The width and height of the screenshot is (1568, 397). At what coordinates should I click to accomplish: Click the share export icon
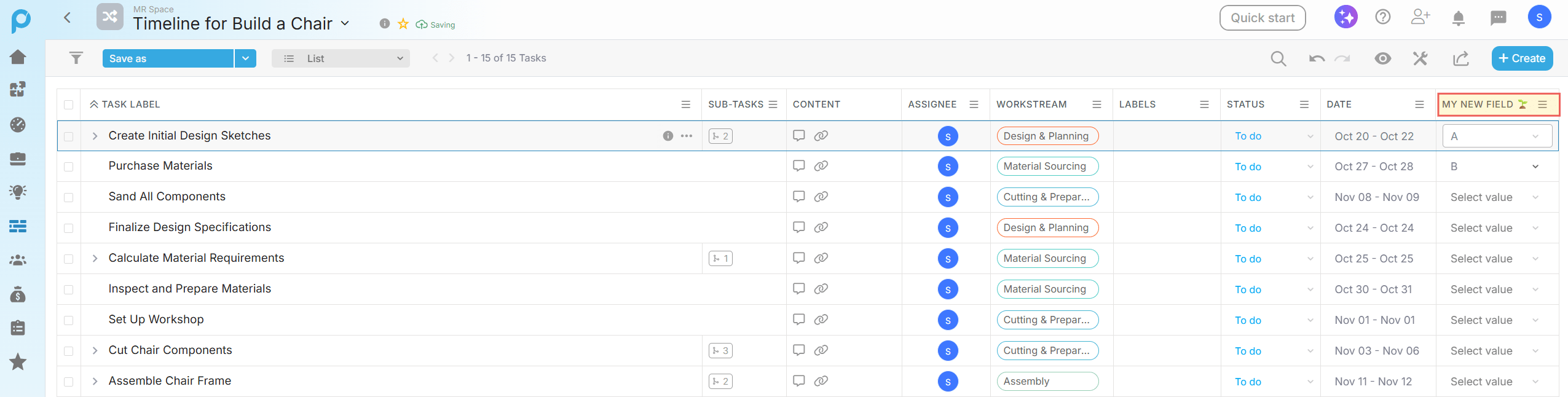coord(1460,58)
